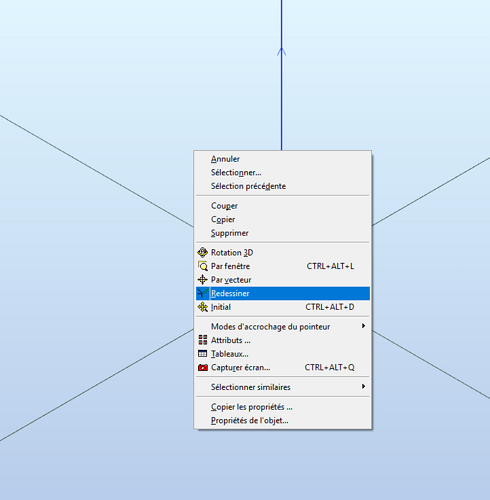490x500 pixels.
Task: Select Copier in the context menu
Action: pos(283,219)
